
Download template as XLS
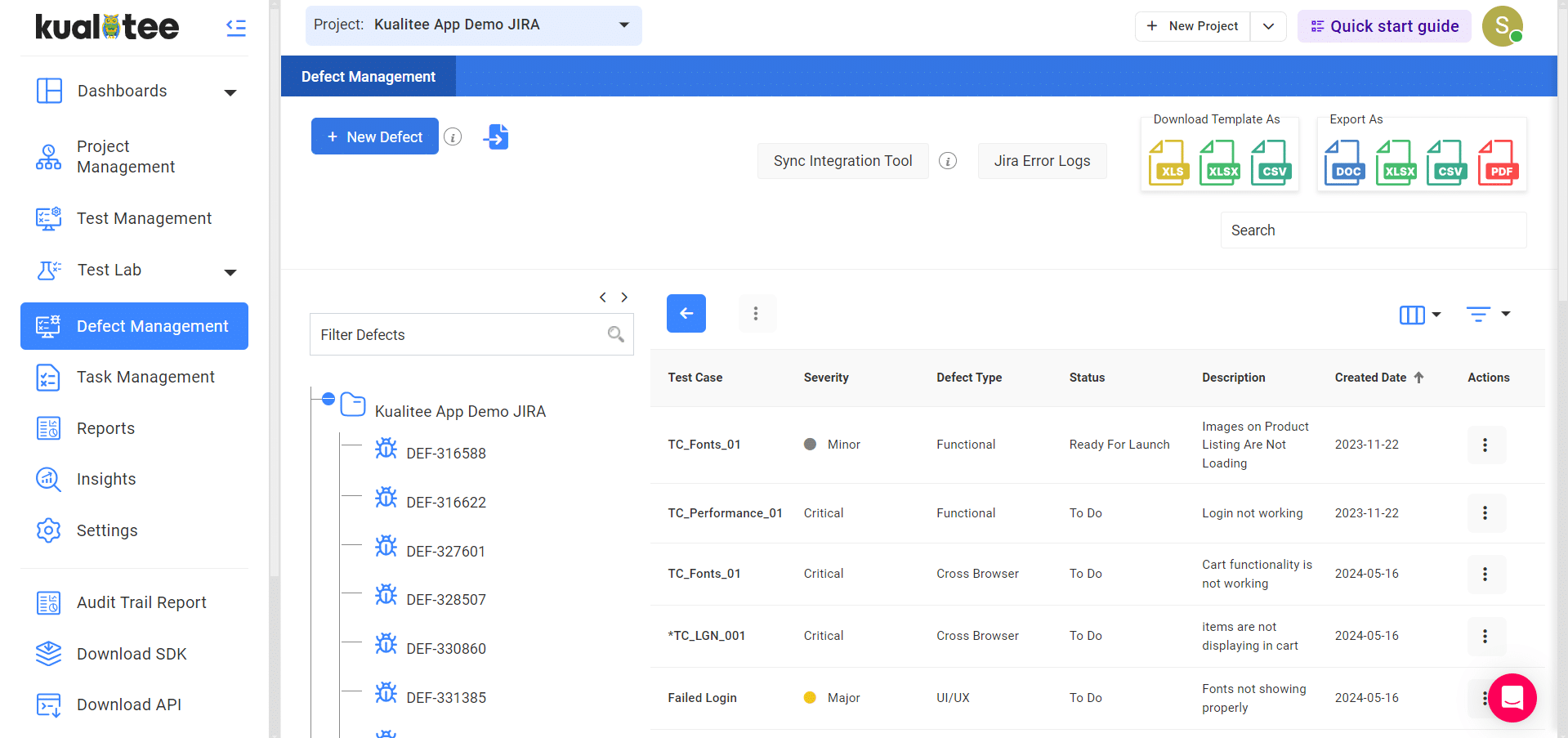pos(1168,162)
